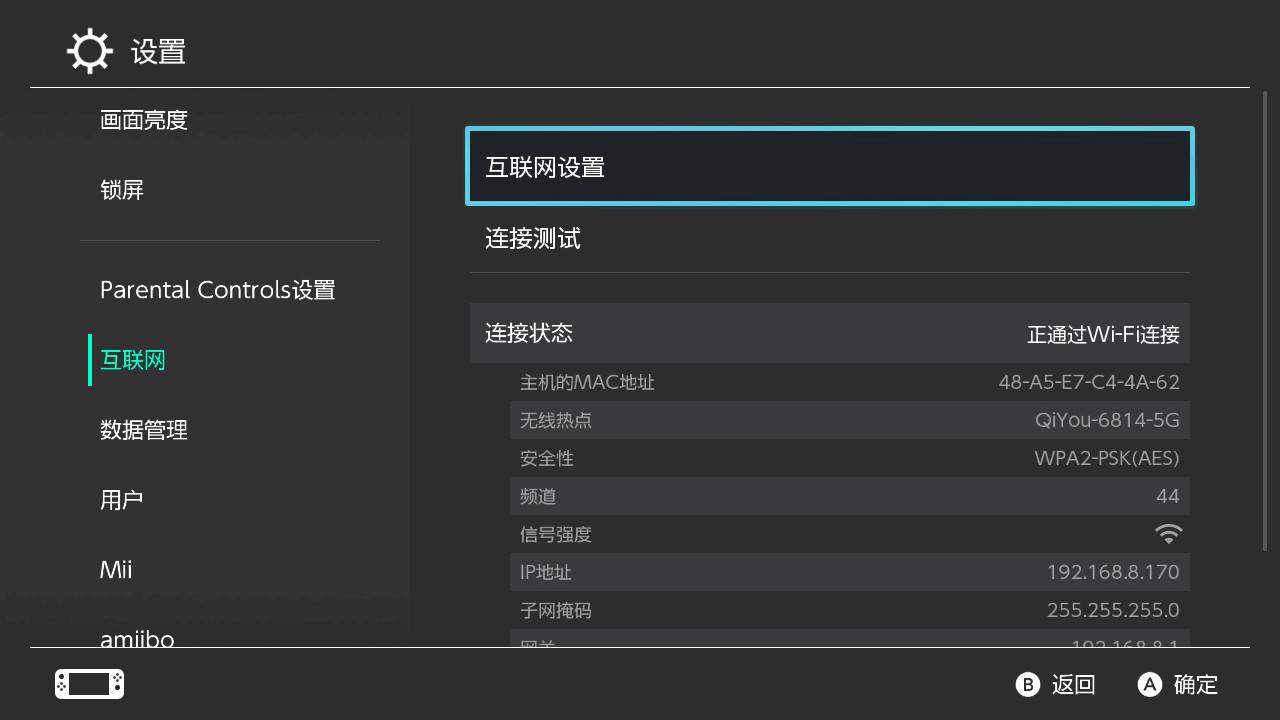Viewport: 1280px width, 720px height.
Task: Click the 连接状态 status row
Action: point(828,332)
